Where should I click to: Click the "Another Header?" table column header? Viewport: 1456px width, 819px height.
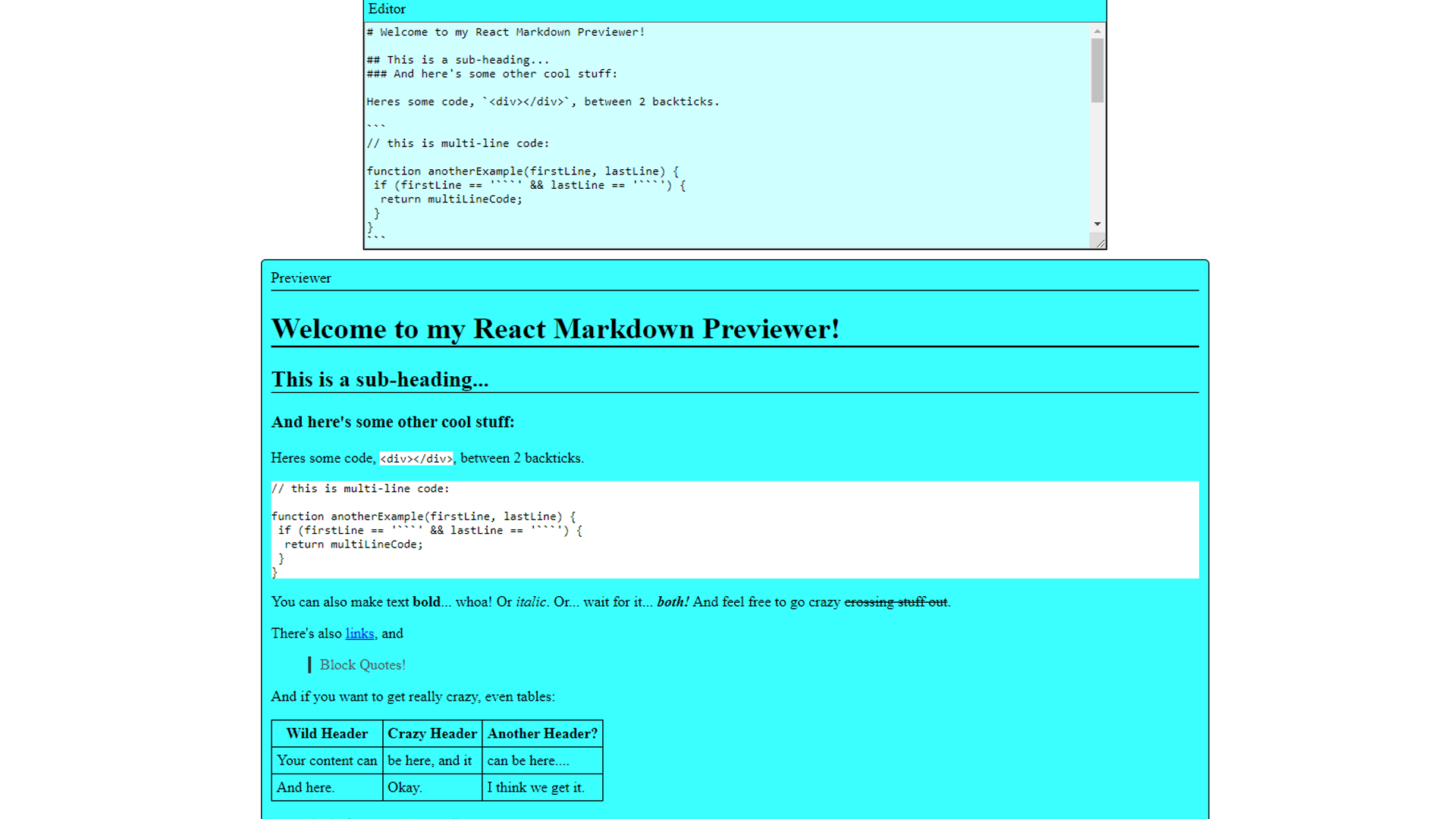coord(542,733)
